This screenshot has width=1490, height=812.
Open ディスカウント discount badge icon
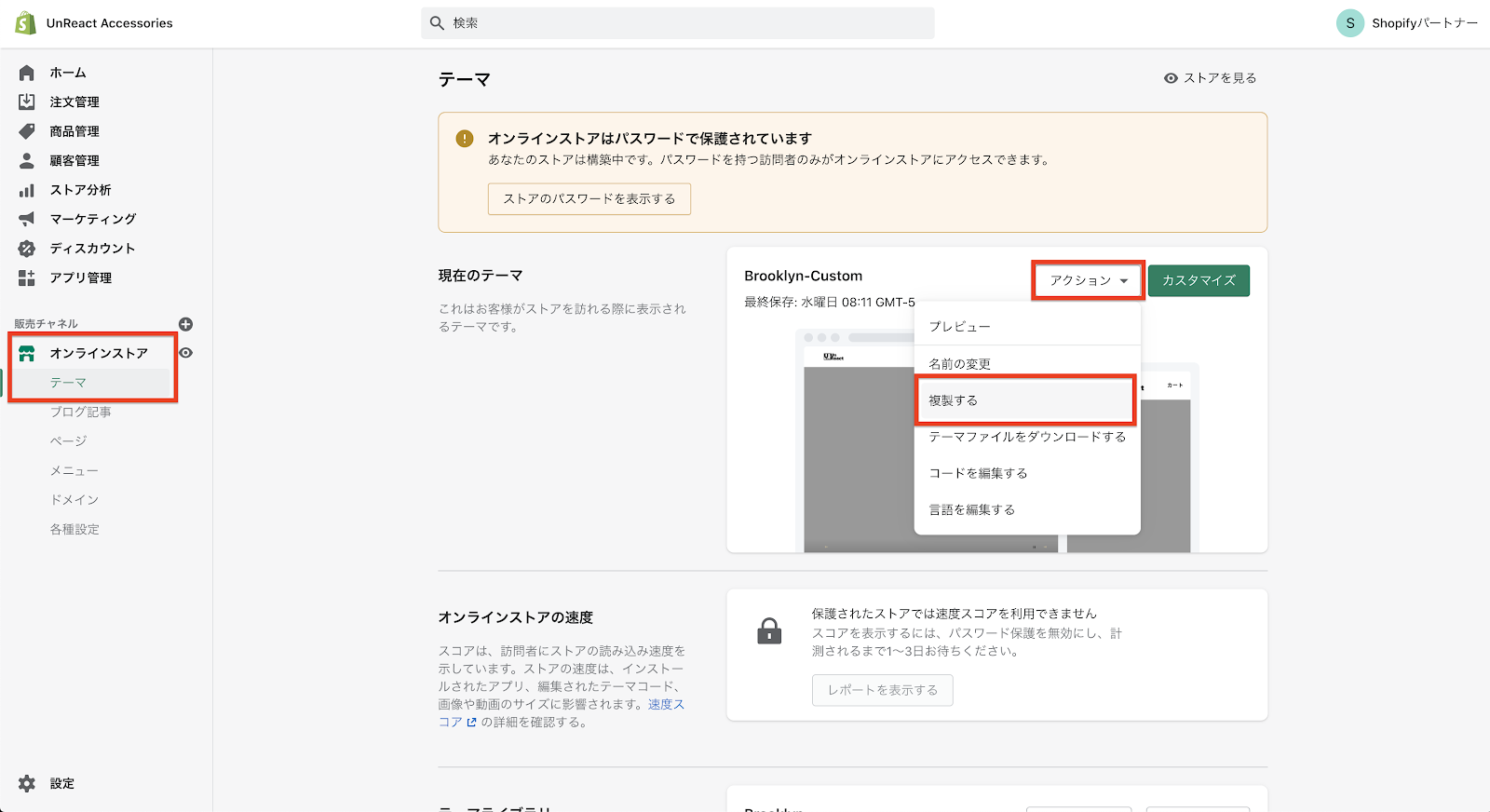27,249
